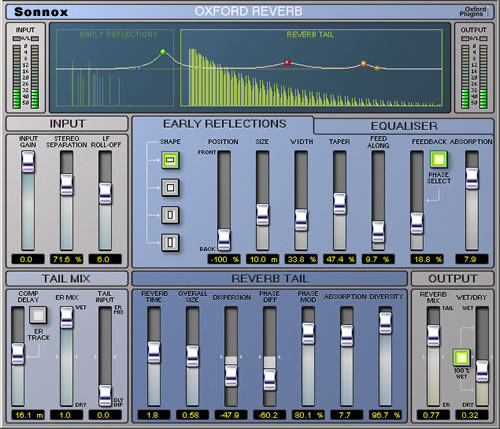Click the Reverb Time value 1.8
This screenshot has width=500, height=429.
[154, 415]
